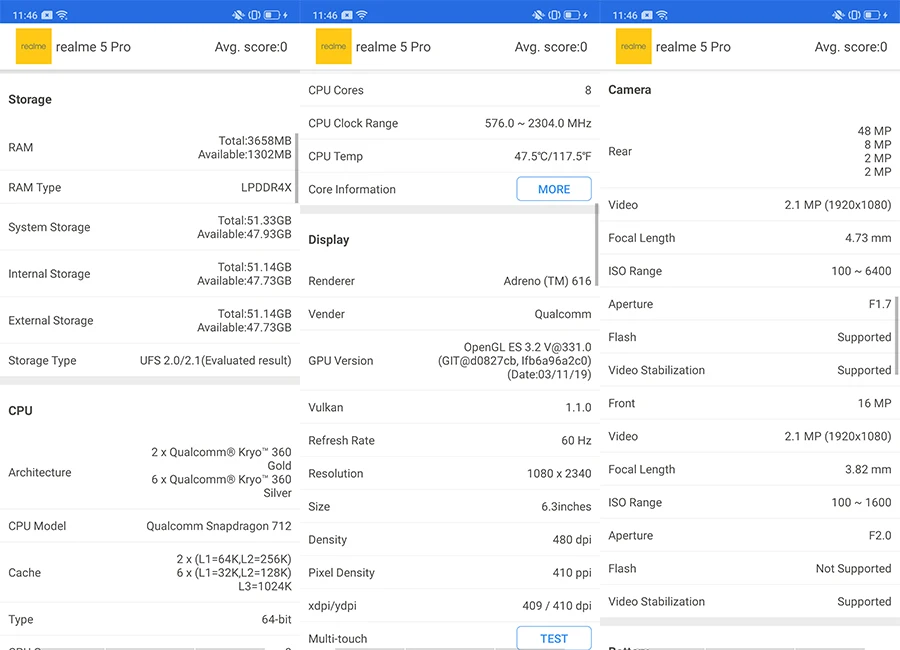Tap muted bell icon on the Camera screen
This screenshot has width=900, height=650.
[x=838, y=15]
